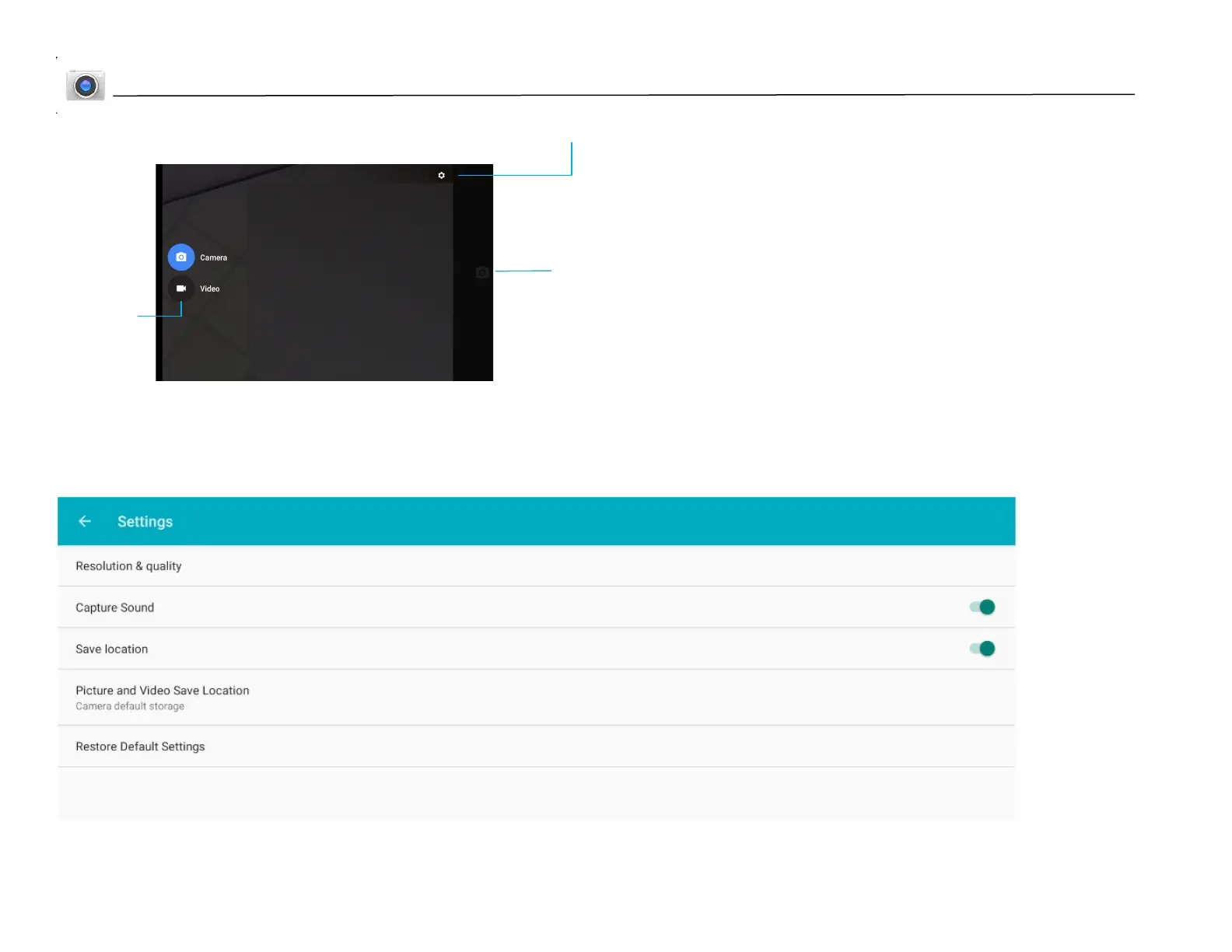Image resolution: width=1232 pixels, height=952 pixels.
Task: Click the Camera app icon at top-left
Action: point(86,86)
